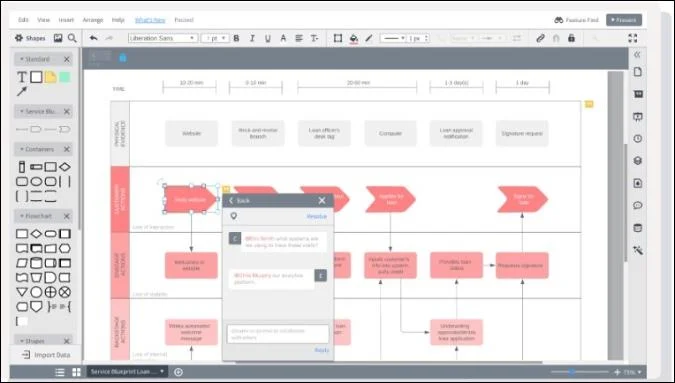Open the Arrange menu
The image size is (675, 383).
(93, 20)
